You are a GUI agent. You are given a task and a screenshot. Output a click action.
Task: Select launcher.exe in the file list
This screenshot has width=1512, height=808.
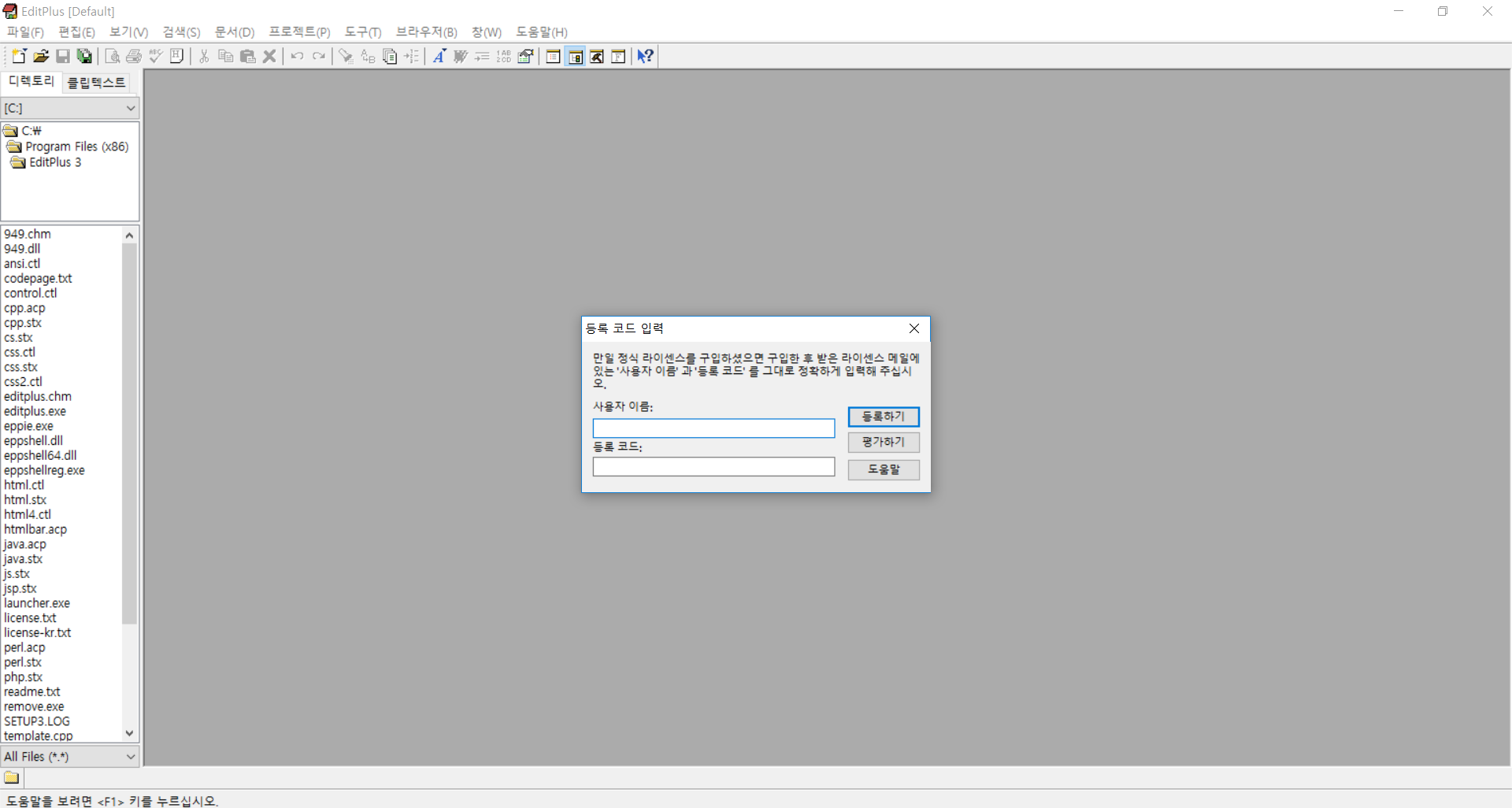37,603
